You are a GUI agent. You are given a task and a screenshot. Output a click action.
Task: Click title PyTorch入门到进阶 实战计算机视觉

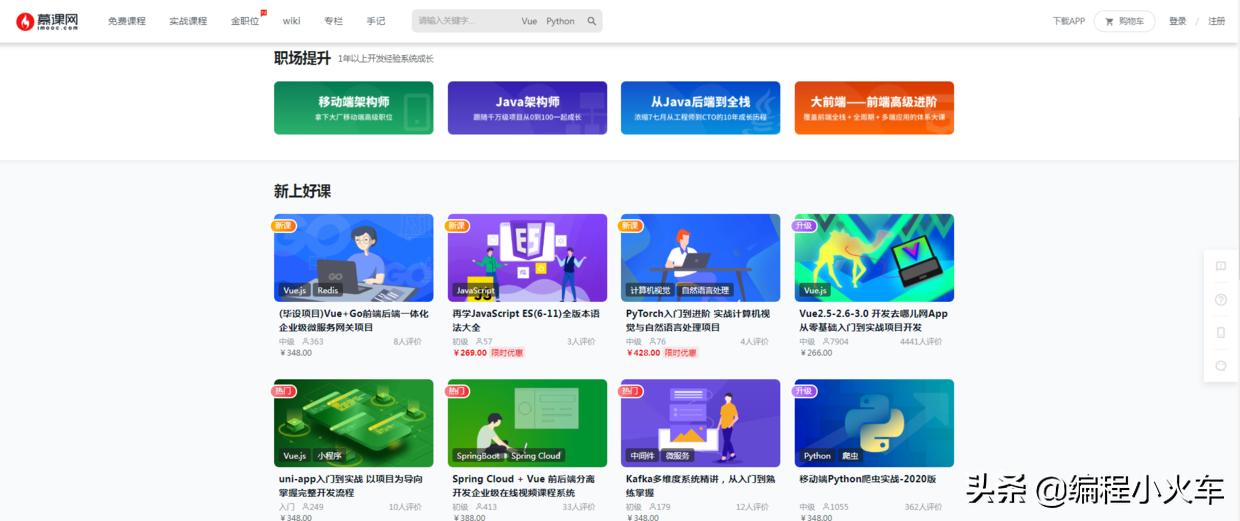point(698,320)
